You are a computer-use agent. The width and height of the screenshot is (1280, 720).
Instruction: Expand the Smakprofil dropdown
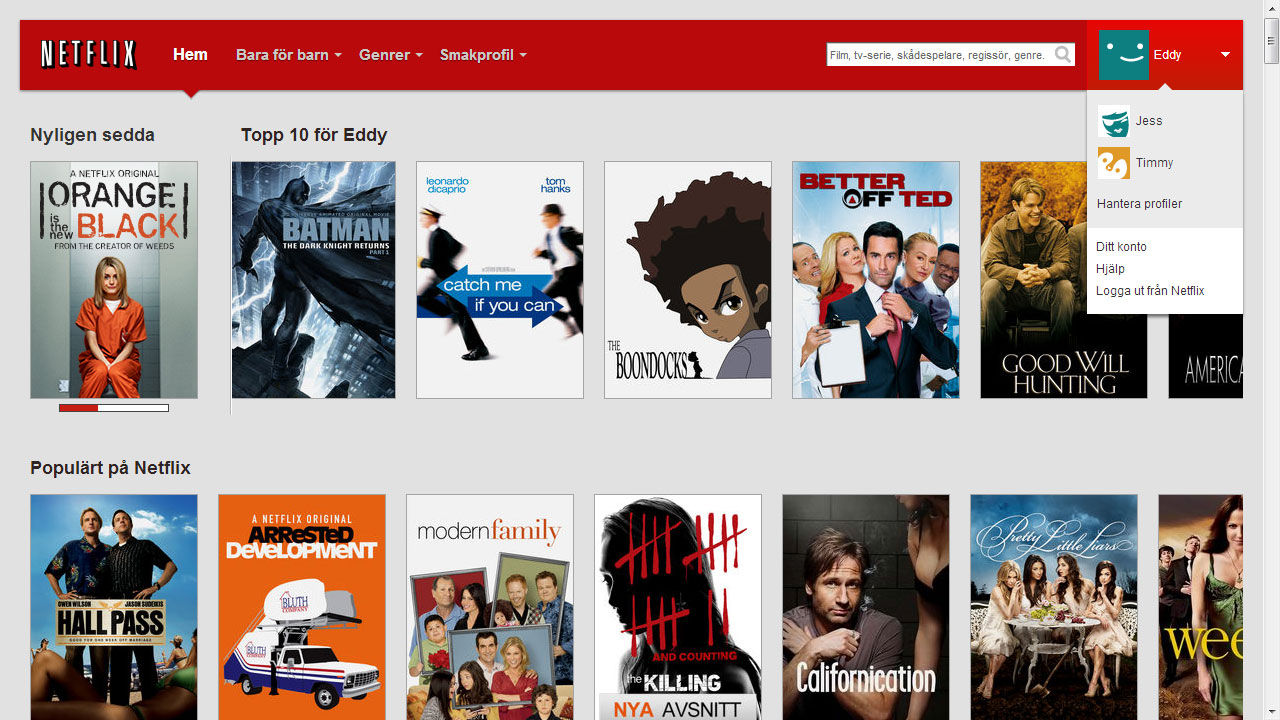pos(482,55)
